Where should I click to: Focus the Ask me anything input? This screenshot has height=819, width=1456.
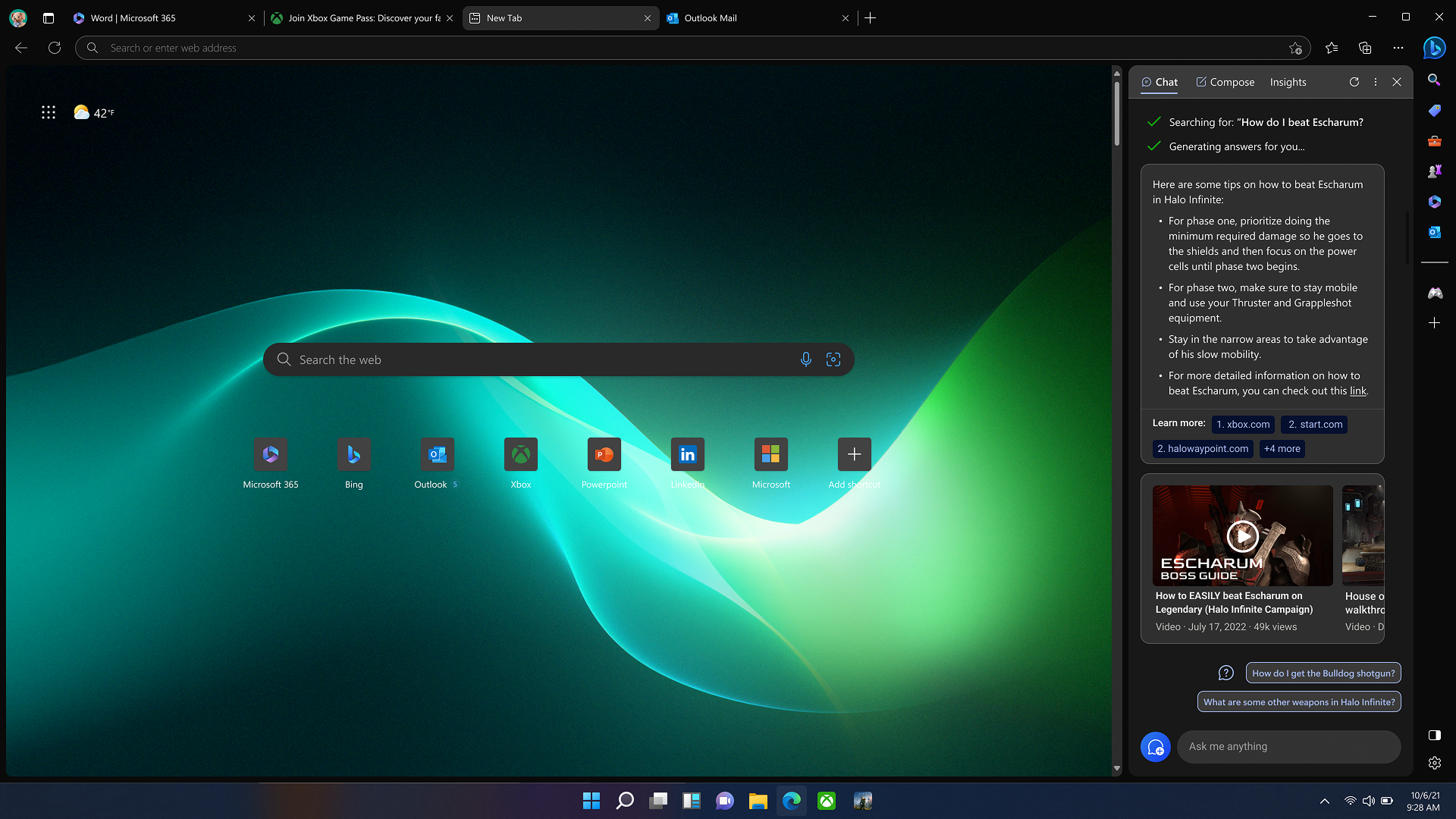click(1288, 747)
